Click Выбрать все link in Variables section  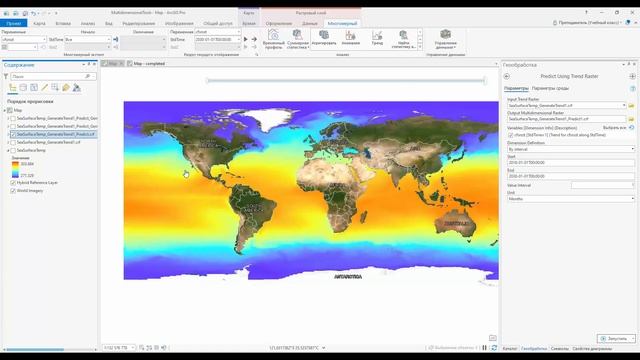pos(614,128)
